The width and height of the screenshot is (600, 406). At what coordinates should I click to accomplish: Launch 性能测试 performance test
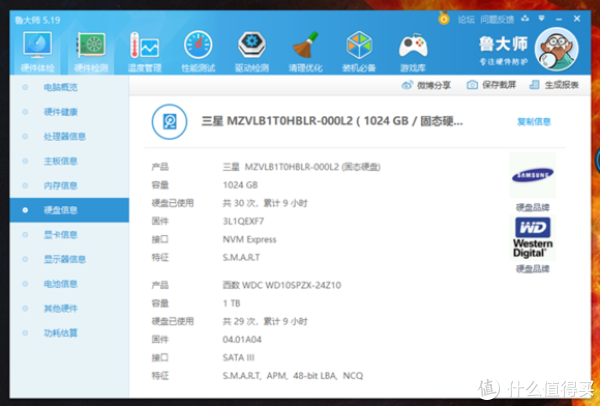pyautogui.click(x=198, y=52)
